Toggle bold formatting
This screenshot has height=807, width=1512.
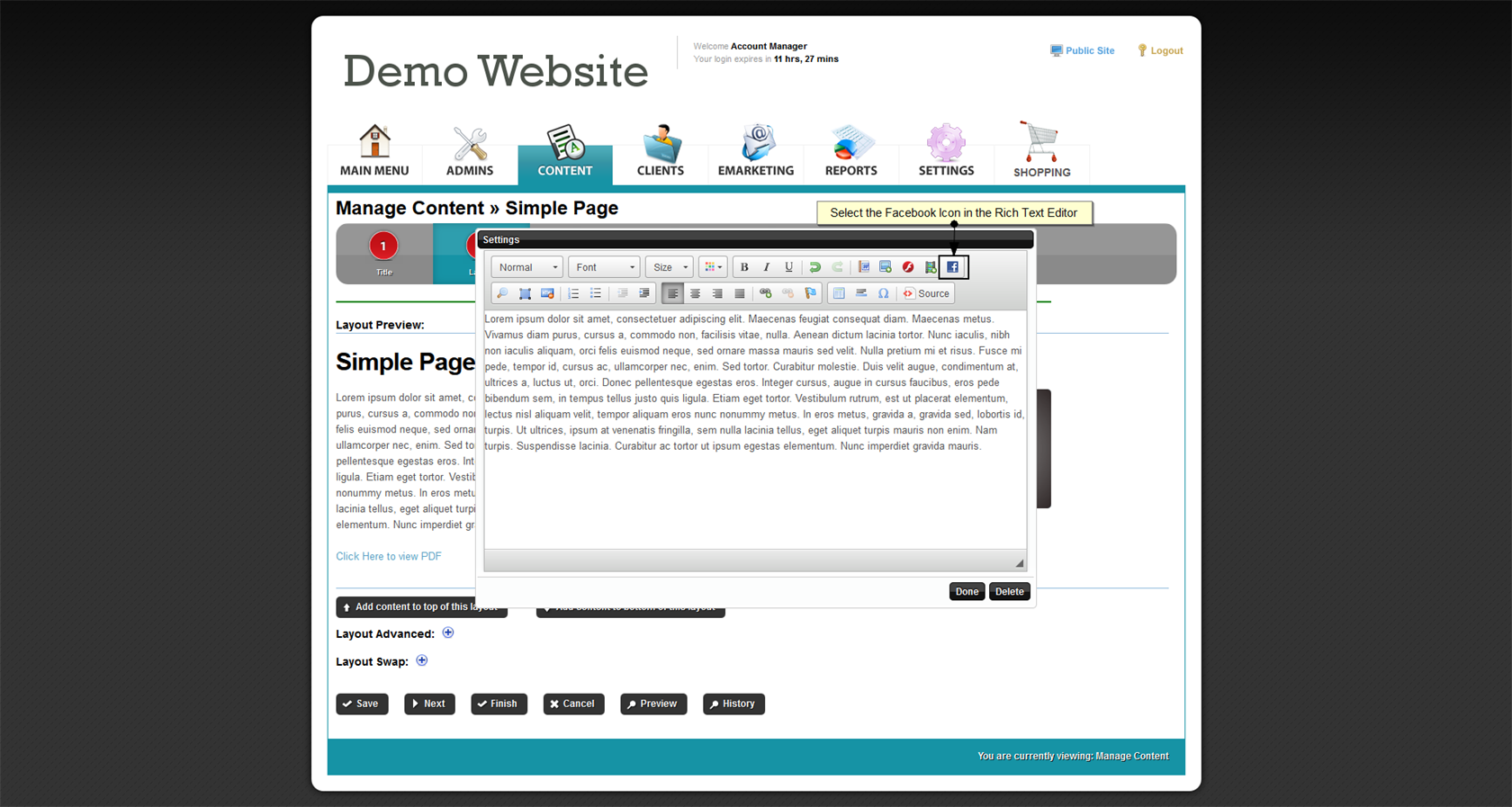pyautogui.click(x=744, y=267)
